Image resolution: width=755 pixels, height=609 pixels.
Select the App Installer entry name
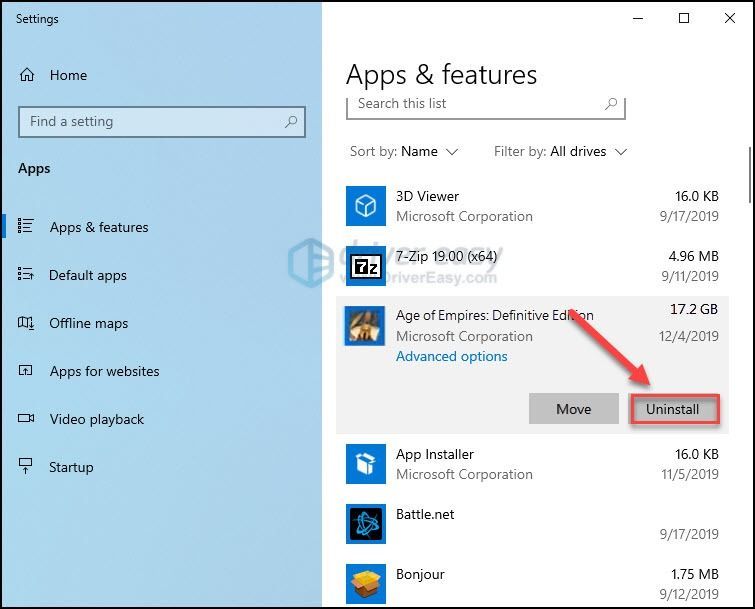[x=435, y=454]
